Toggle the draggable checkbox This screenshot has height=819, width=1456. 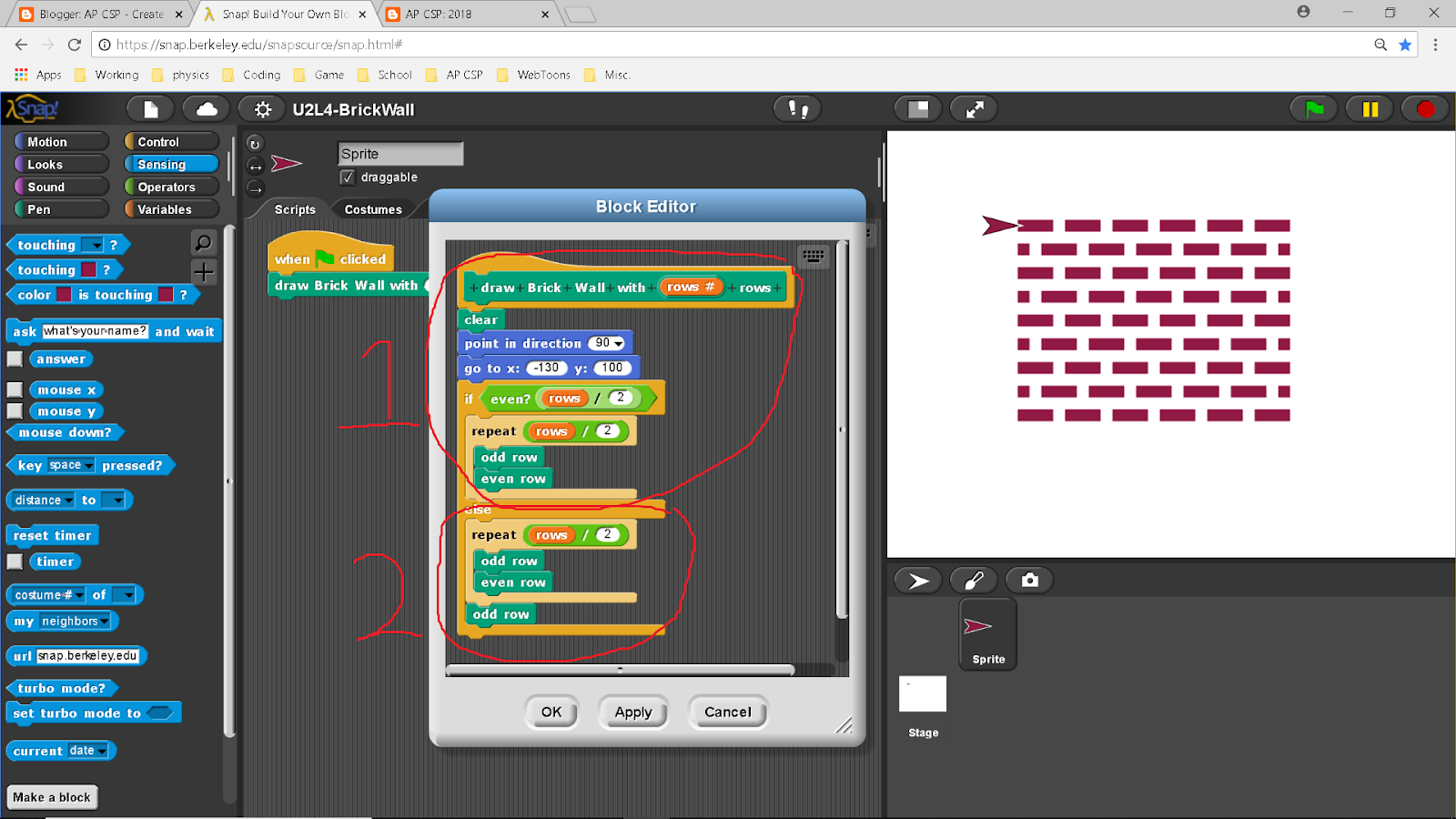click(x=347, y=177)
